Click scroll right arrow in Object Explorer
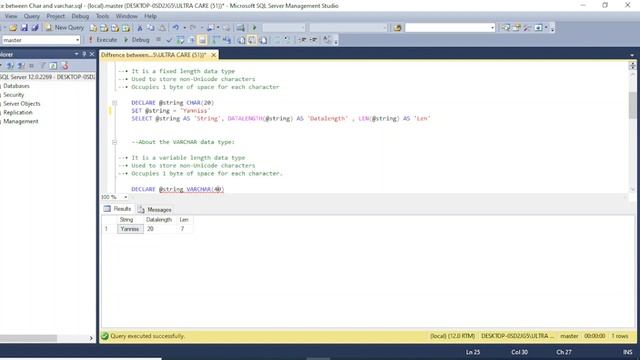The image size is (640, 360). click(91, 338)
